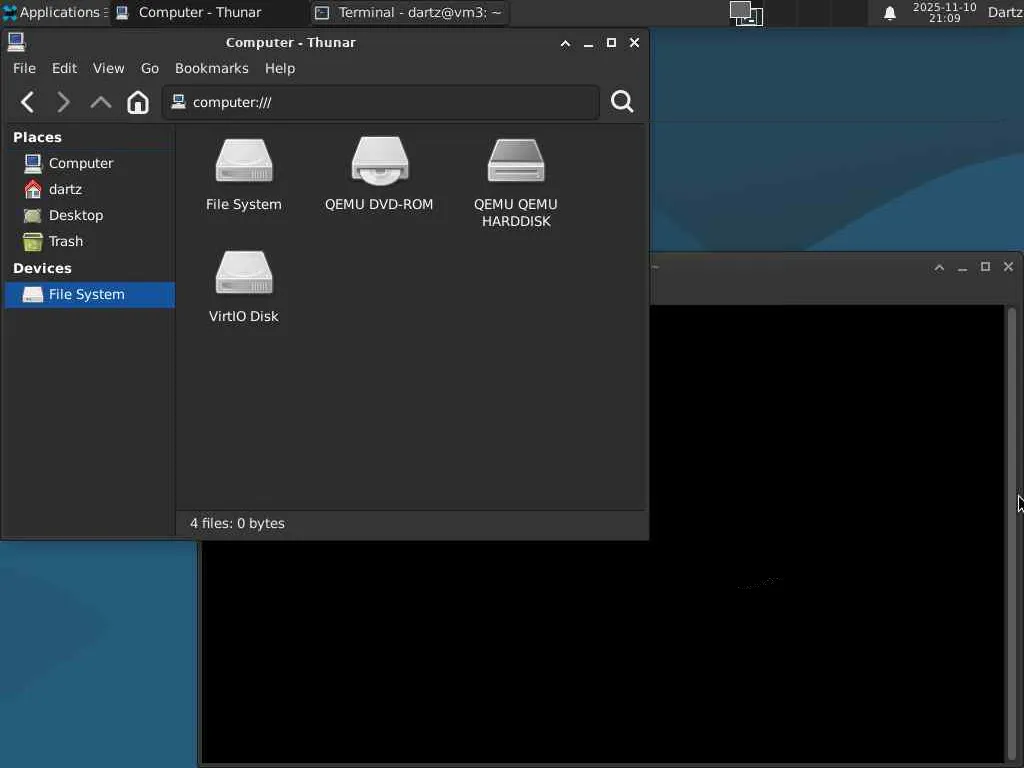Open dartz home folder in sidebar
1024x768 pixels.
pyautogui.click(x=65, y=189)
